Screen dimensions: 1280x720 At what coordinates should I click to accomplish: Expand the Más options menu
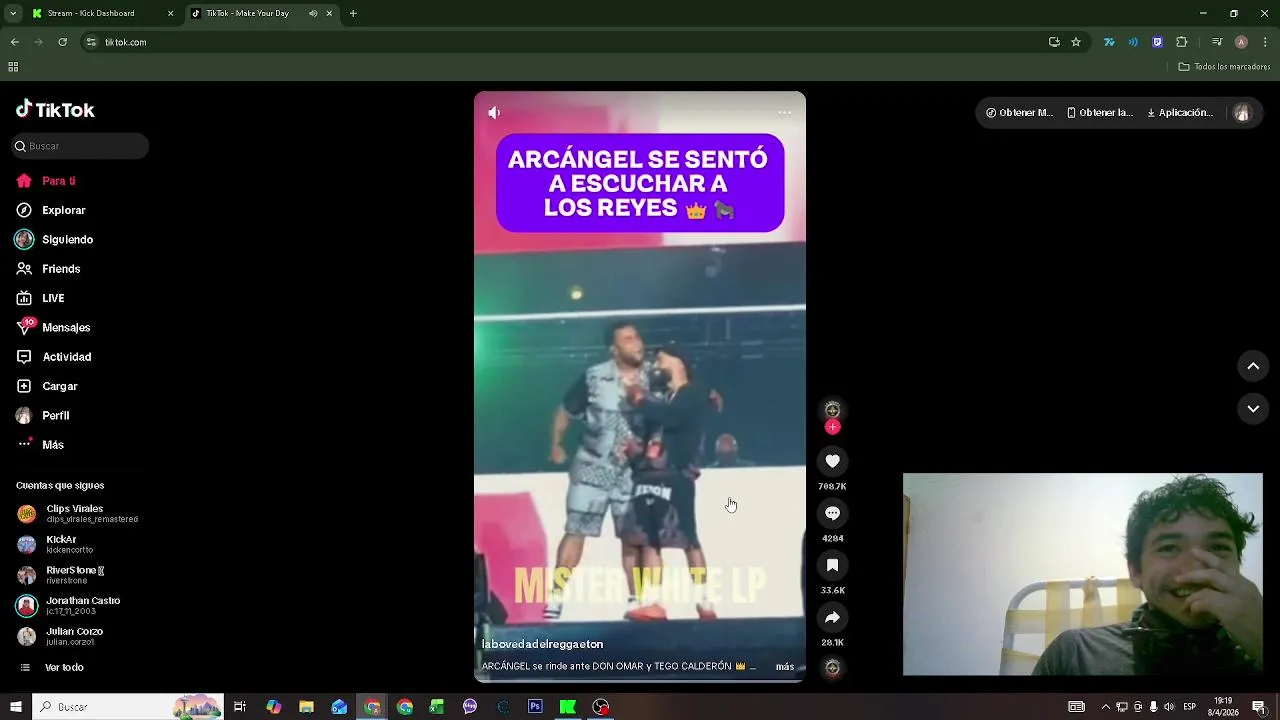(x=40, y=445)
